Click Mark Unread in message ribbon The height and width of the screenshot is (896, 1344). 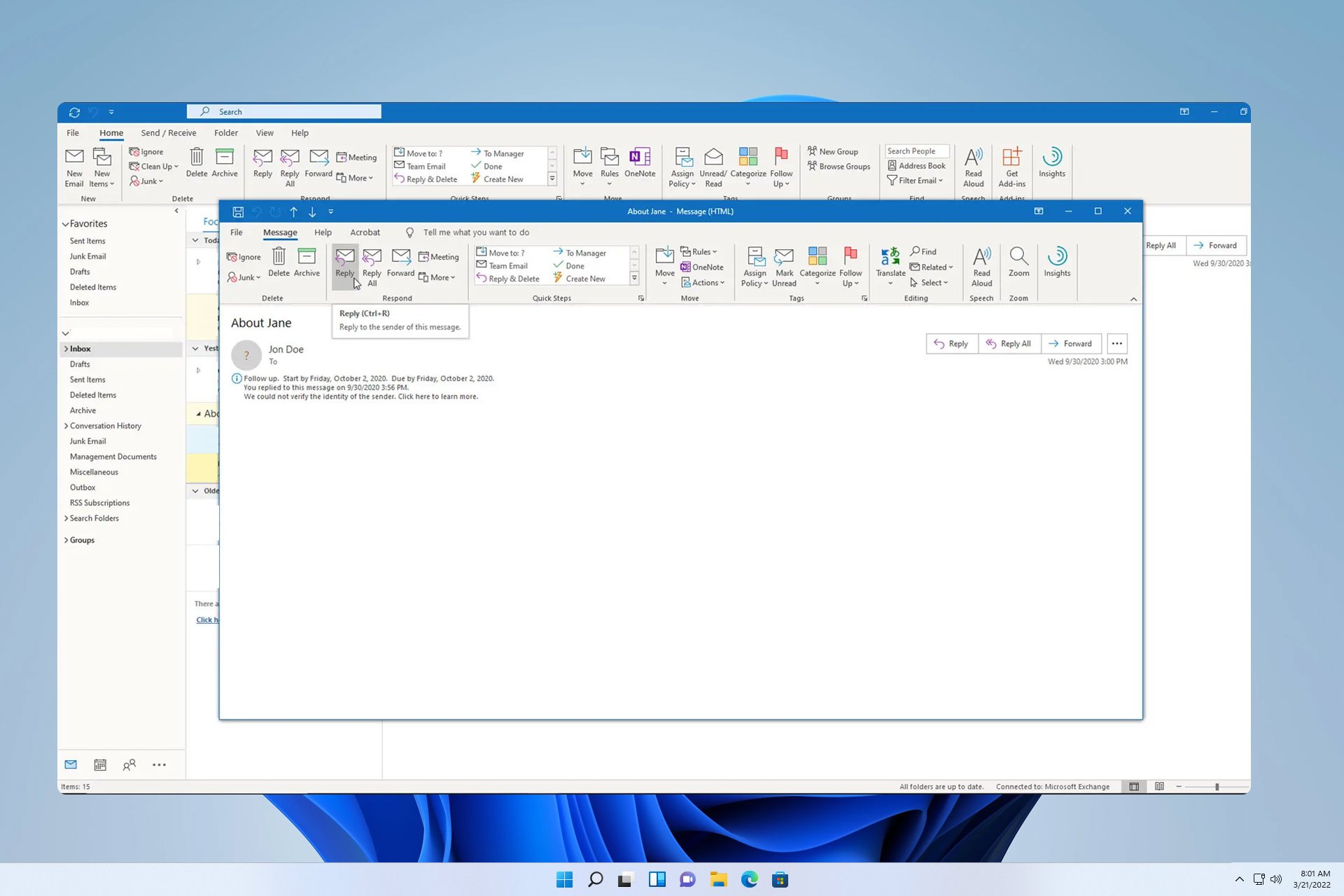coord(784,267)
